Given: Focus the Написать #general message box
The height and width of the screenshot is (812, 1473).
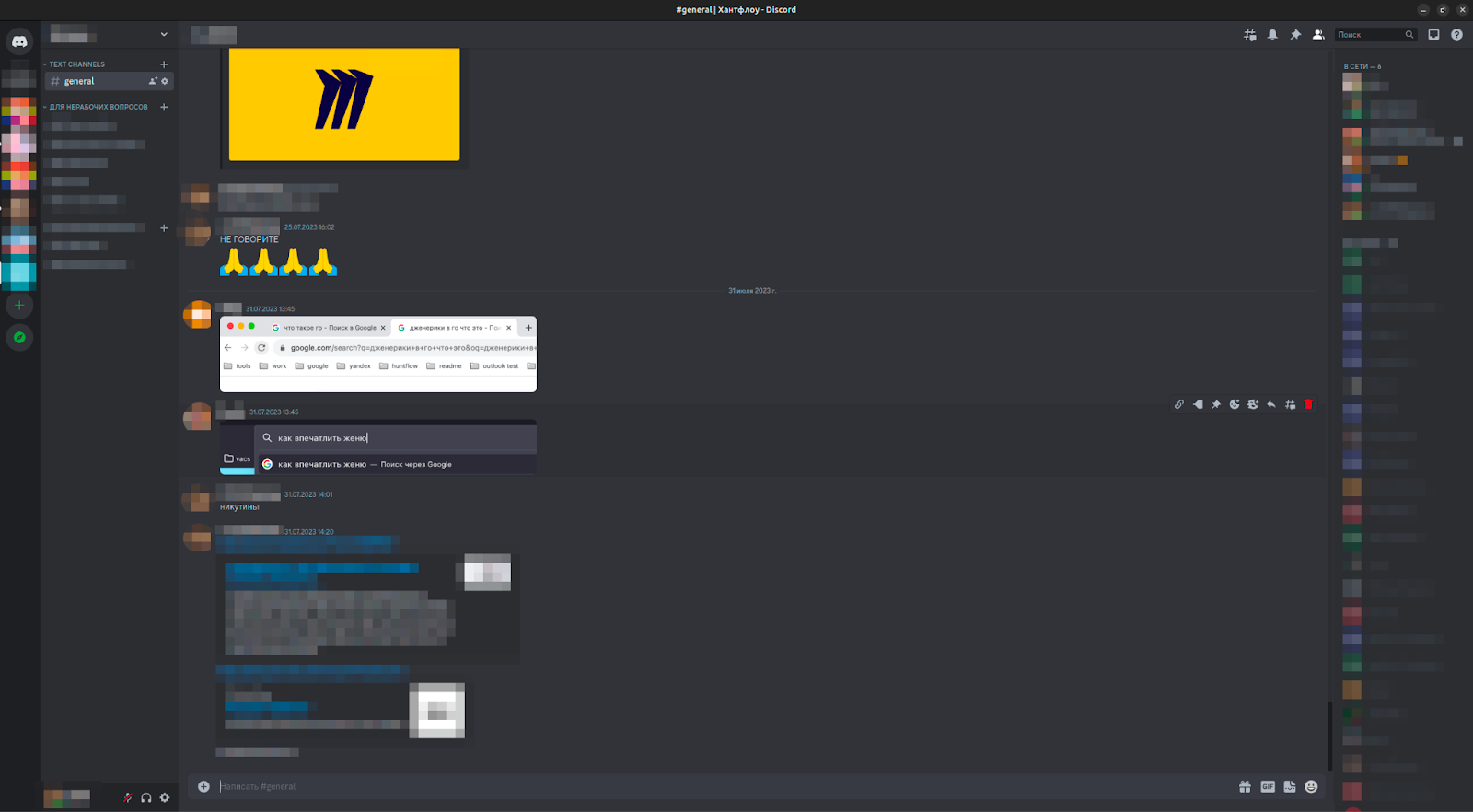Looking at the screenshot, I should tap(724, 786).
